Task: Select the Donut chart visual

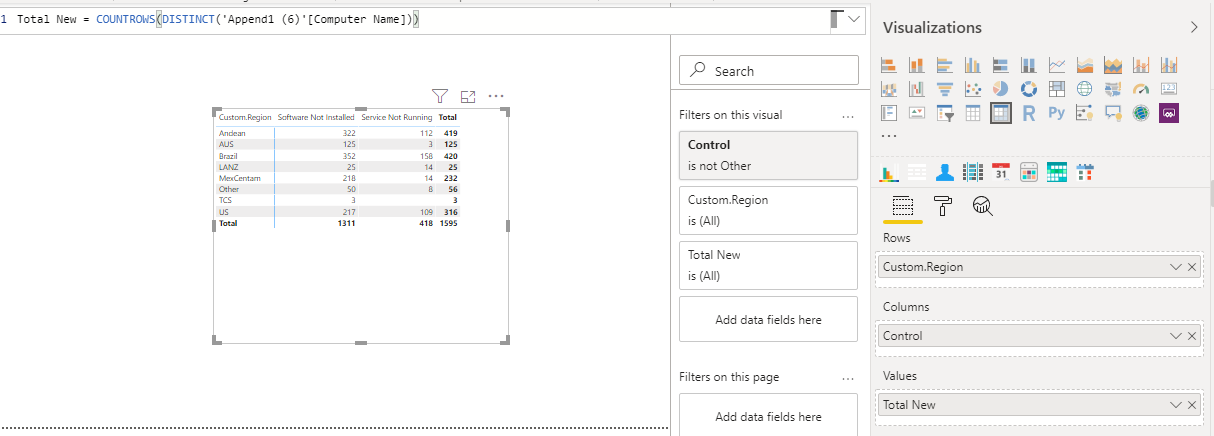Action: (1028, 89)
